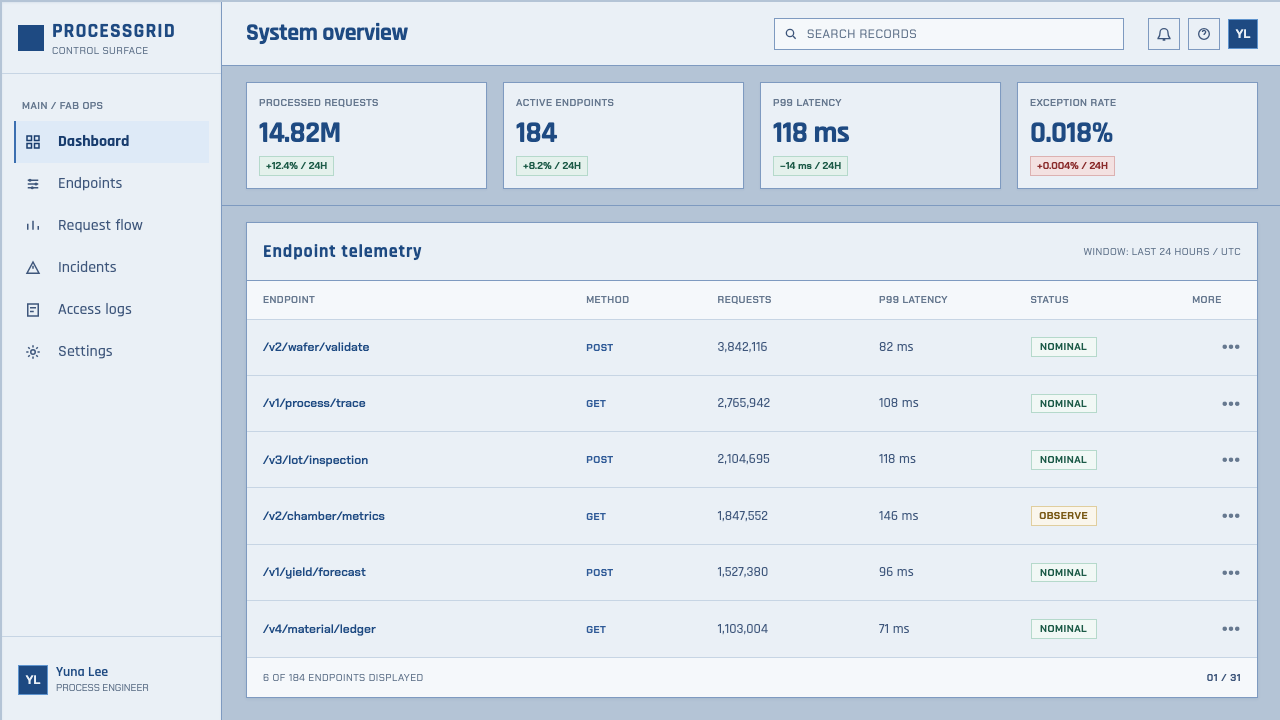
Task: Click the search magnifier icon
Action: [791, 34]
